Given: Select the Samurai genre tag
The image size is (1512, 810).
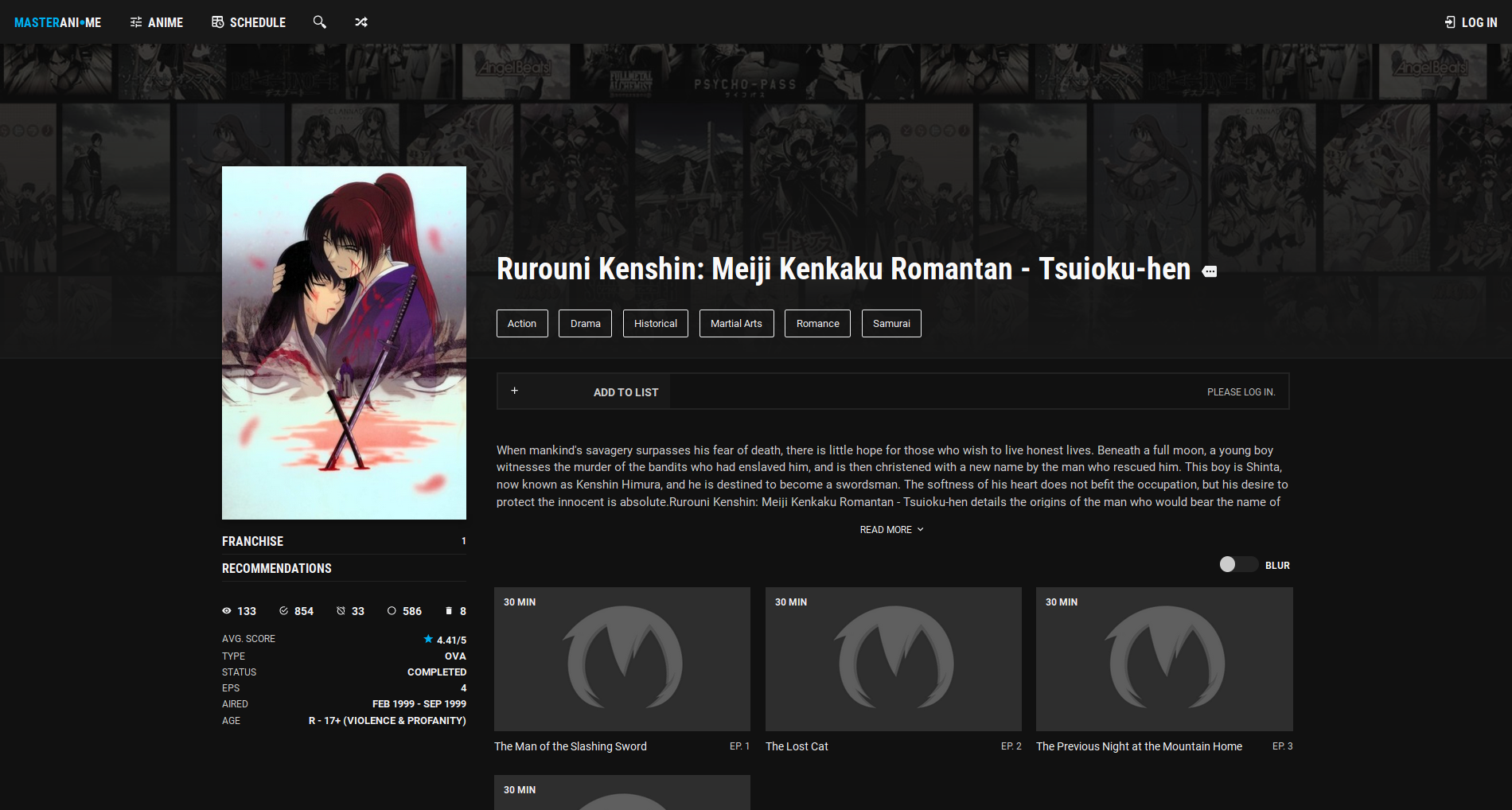Looking at the screenshot, I should [891, 323].
